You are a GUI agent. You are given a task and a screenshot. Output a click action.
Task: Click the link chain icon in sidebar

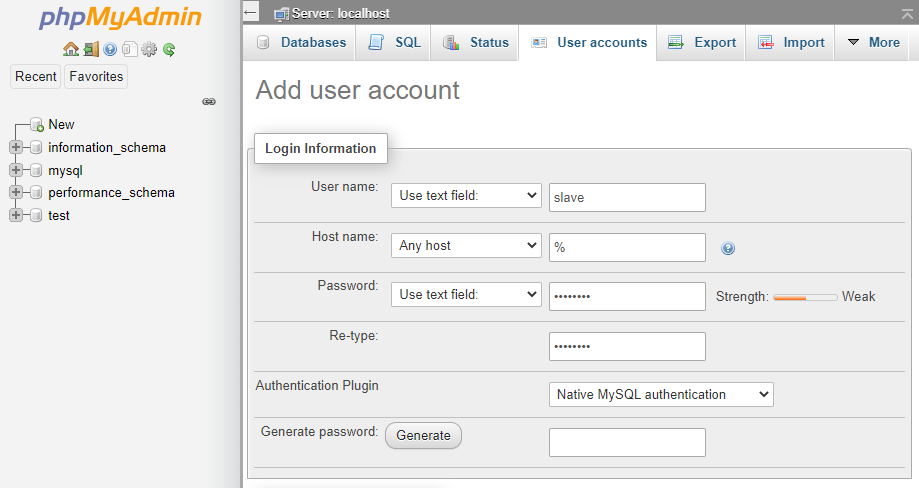[x=209, y=101]
